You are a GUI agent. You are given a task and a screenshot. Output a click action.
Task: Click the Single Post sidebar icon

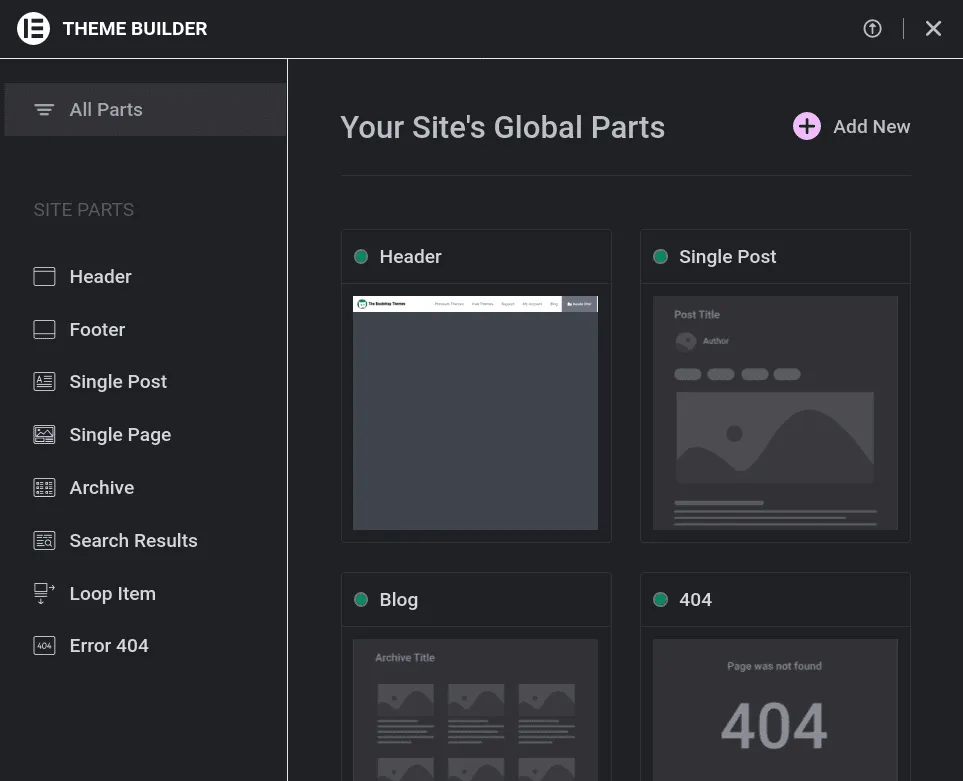(44, 381)
